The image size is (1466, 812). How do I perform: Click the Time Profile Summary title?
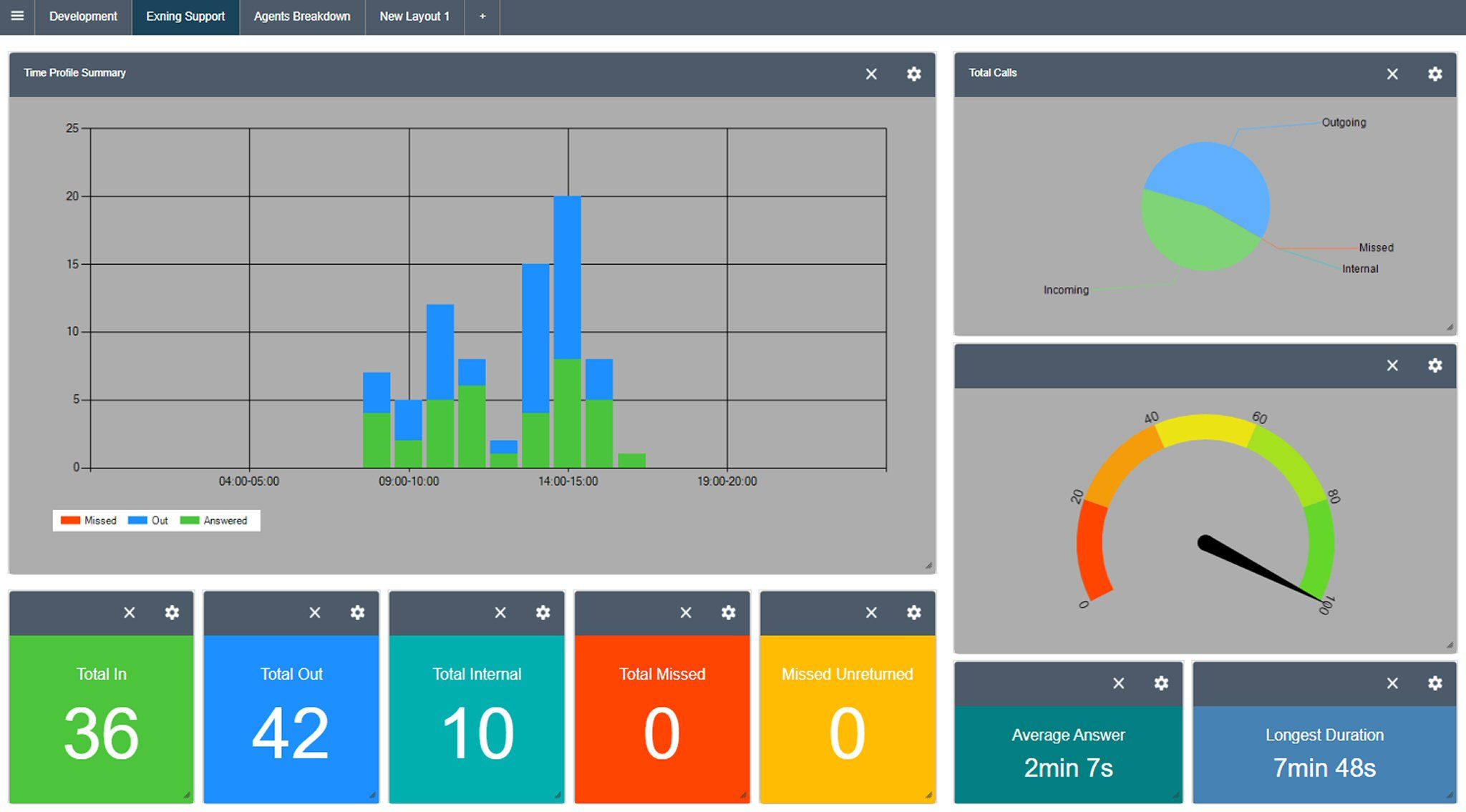coord(74,73)
